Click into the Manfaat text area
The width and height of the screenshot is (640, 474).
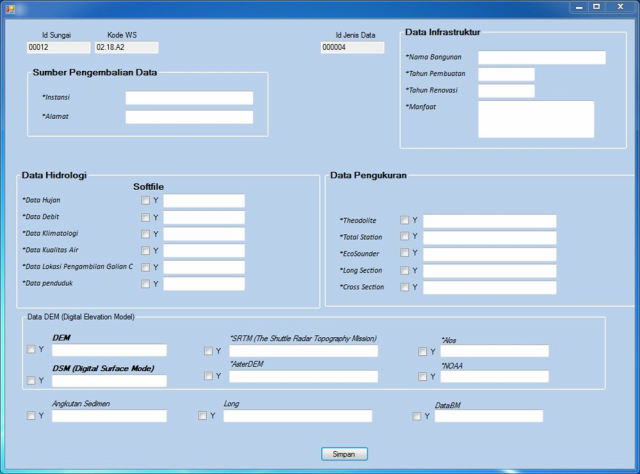click(x=535, y=119)
